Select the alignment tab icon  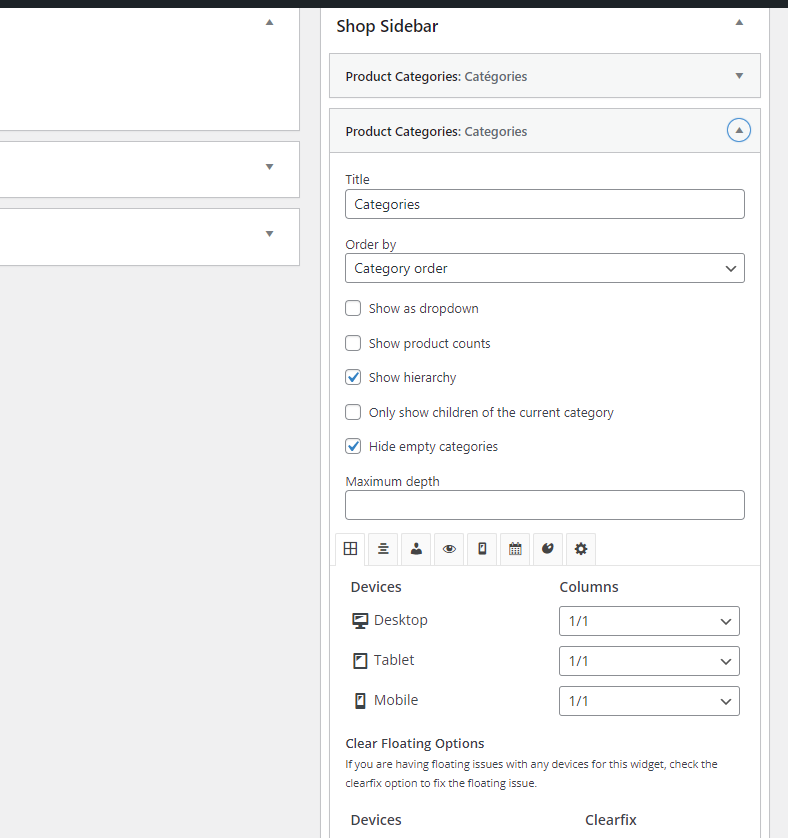tap(383, 549)
